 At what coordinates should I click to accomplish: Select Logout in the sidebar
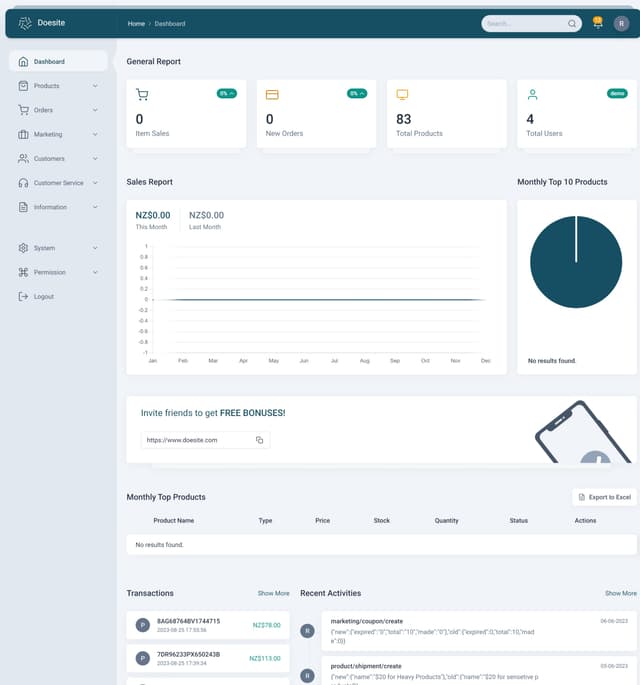43,297
